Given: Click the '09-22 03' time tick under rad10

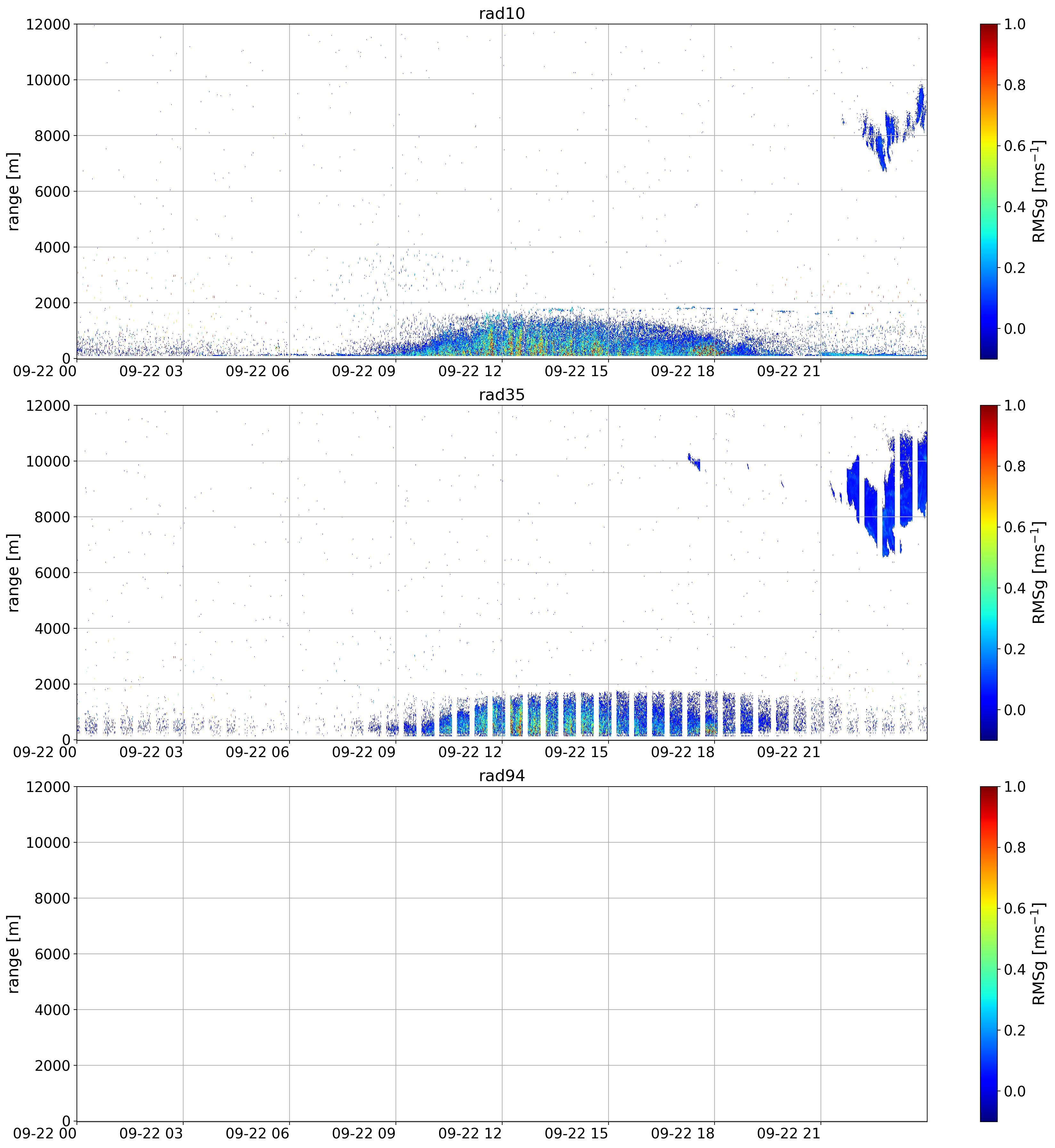Looking at the screenshot, I should point(151,371).
